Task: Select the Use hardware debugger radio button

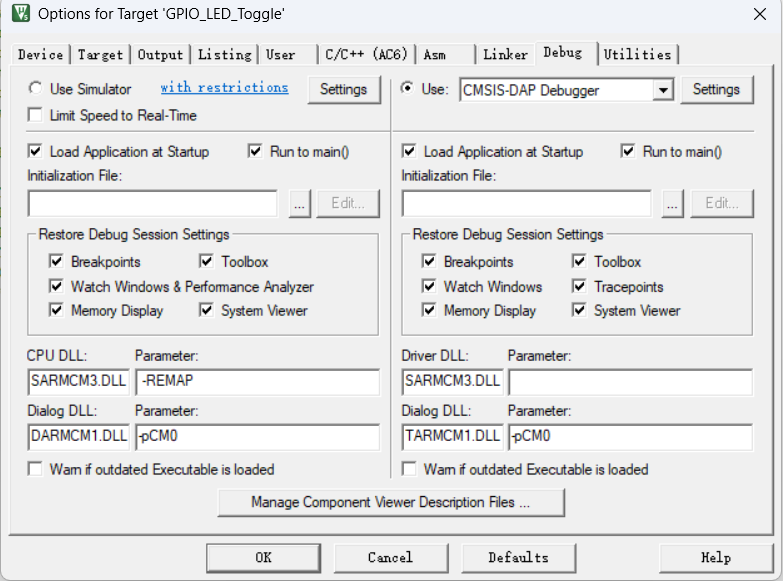Action: click(x=408, y=89)
